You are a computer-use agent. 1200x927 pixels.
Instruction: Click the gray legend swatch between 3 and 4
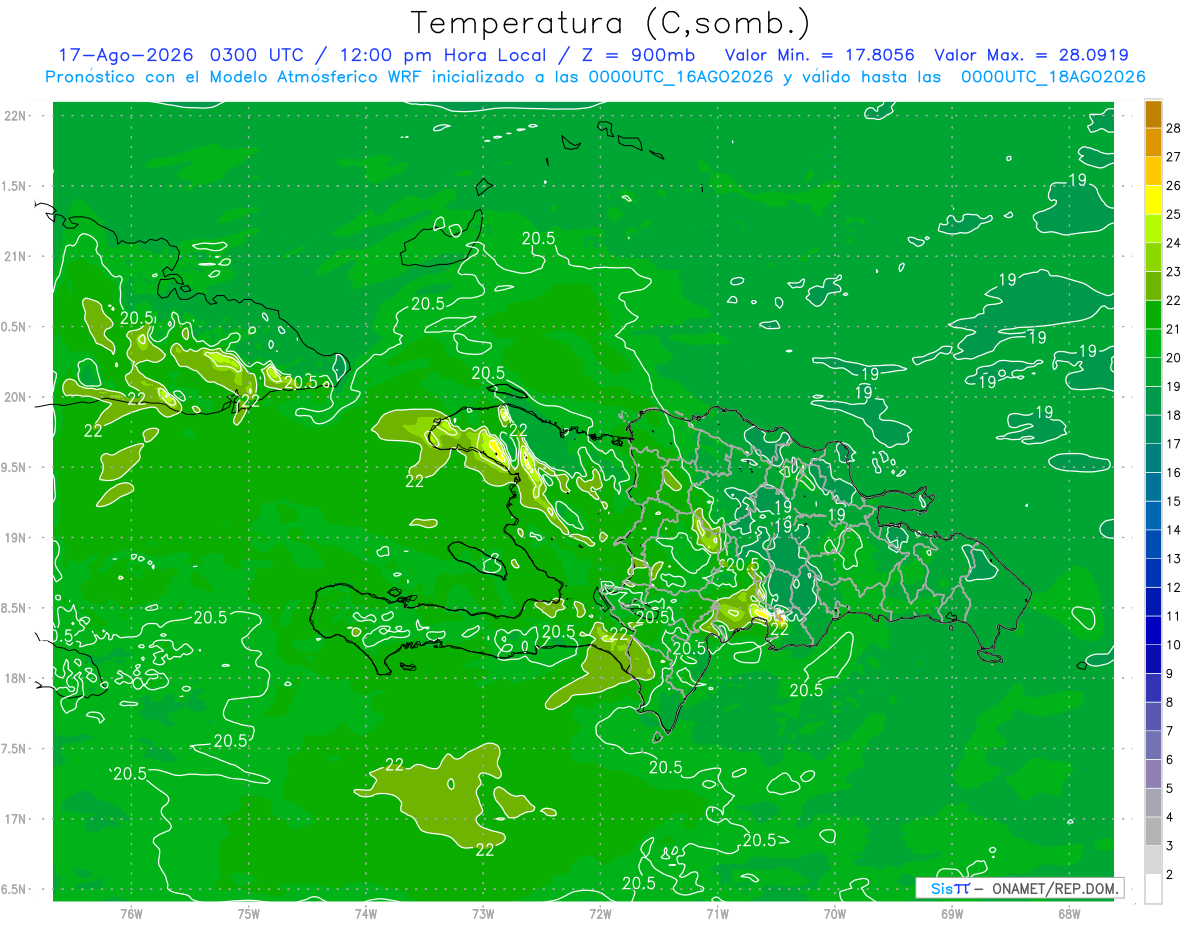point(1153,832)
